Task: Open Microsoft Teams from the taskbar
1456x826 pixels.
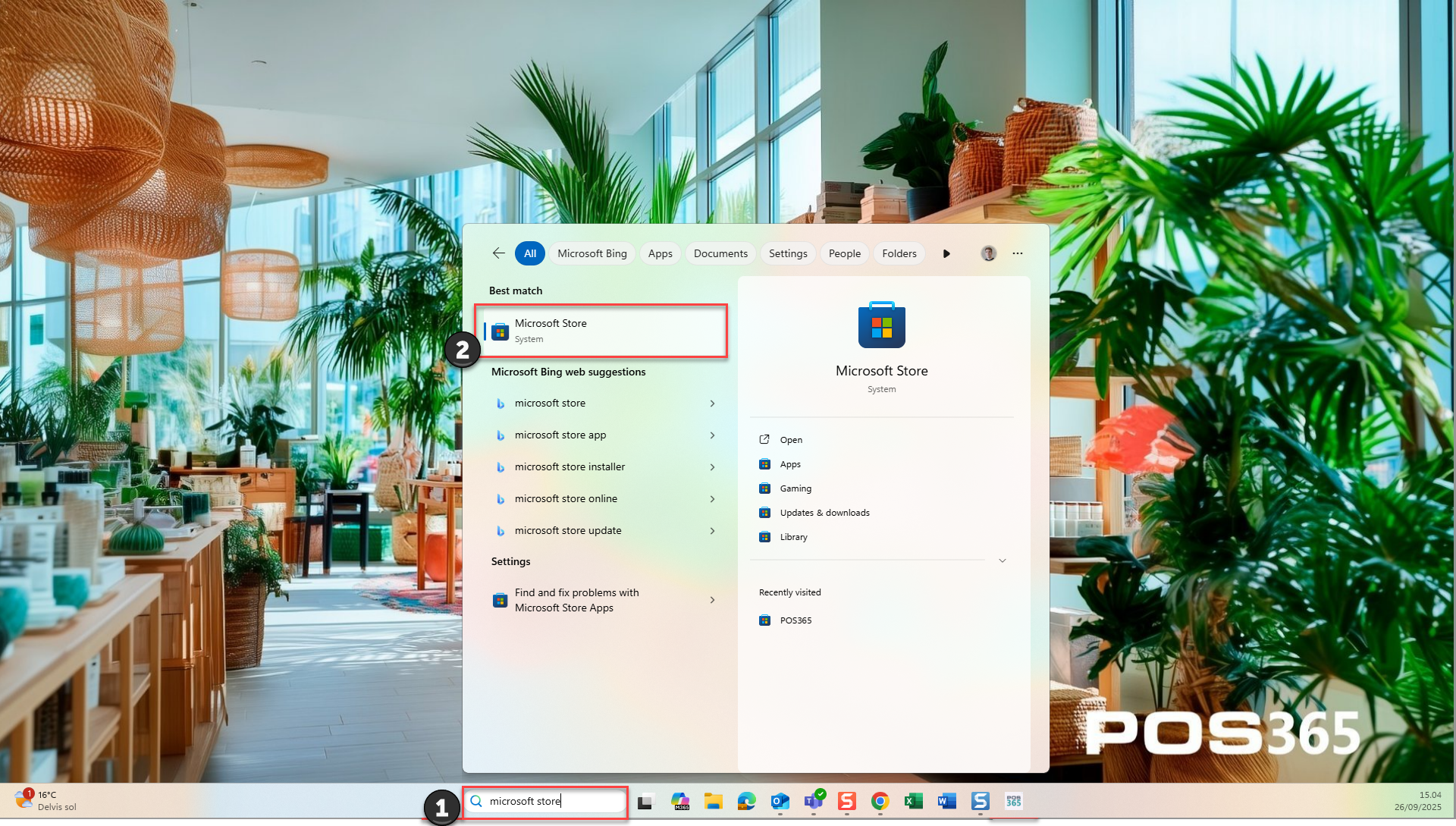Action: pos(814,801)
